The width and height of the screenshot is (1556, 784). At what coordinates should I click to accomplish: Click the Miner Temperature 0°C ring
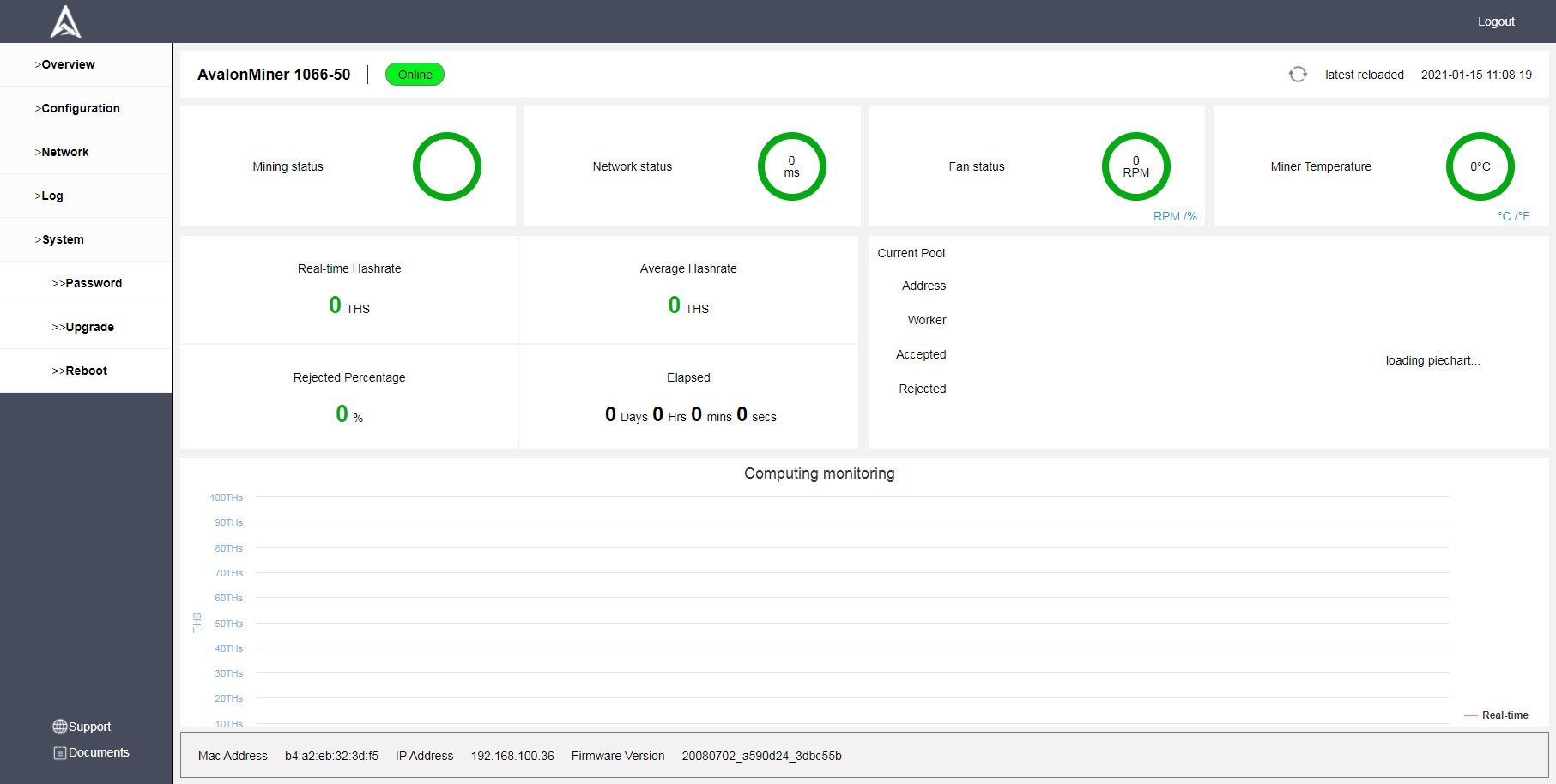click(1480, 166)
